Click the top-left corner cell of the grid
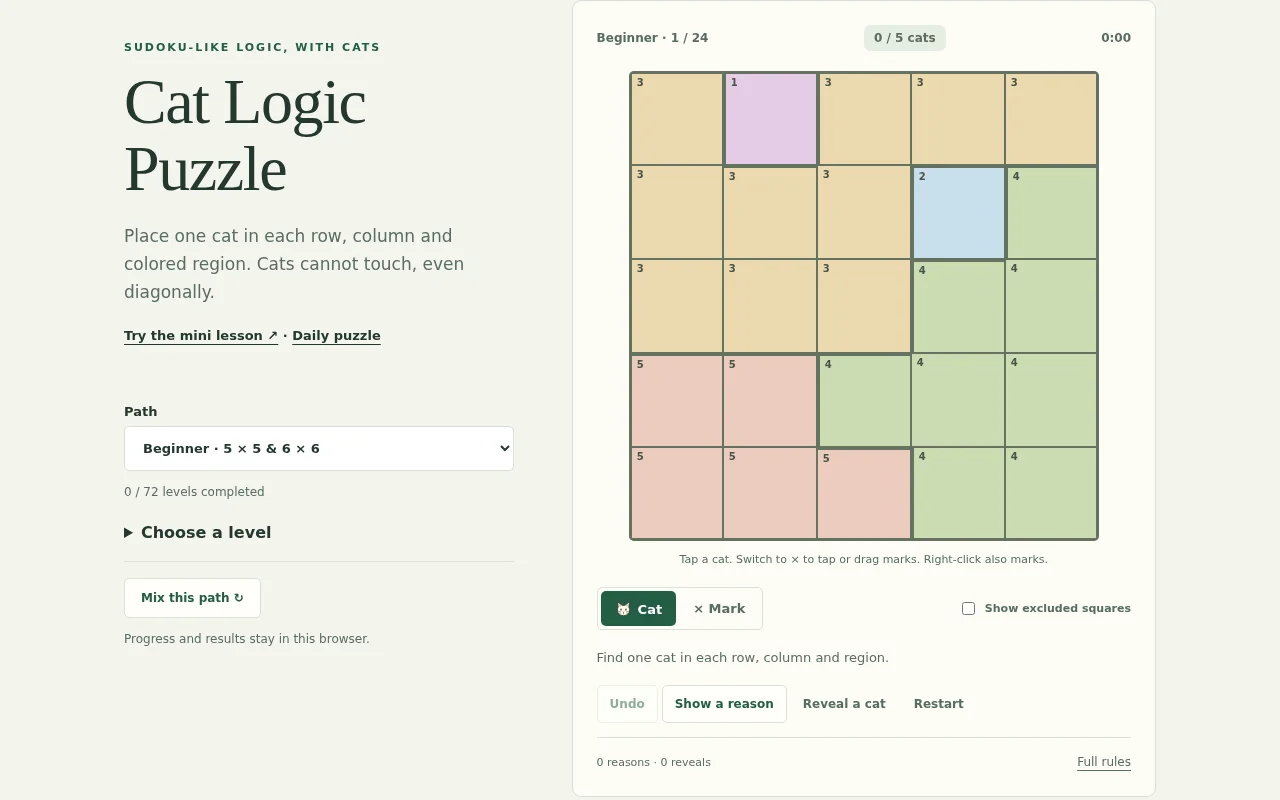 pos(677,119)
